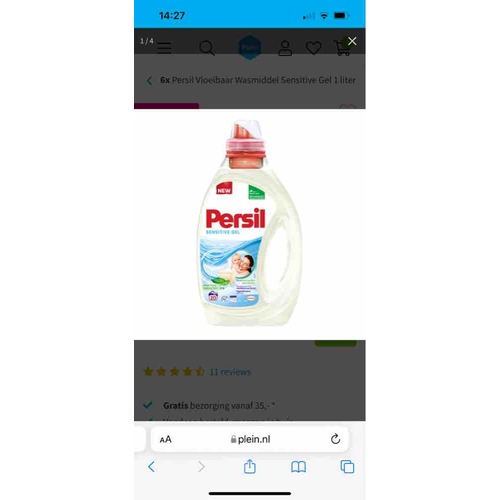
Task: Tap the Gratis bezorging vanaf 35 text
Action: coord(219,405)
